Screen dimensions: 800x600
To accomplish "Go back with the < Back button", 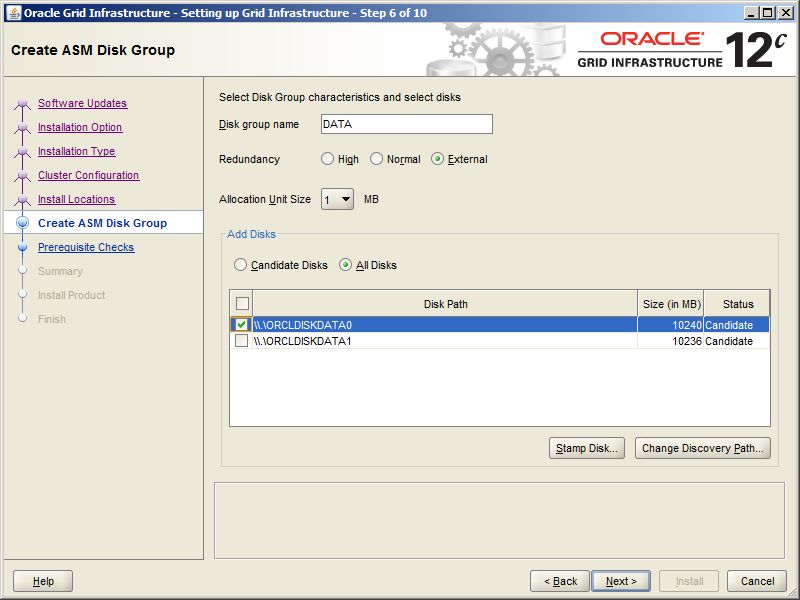I will coord(560,581).
